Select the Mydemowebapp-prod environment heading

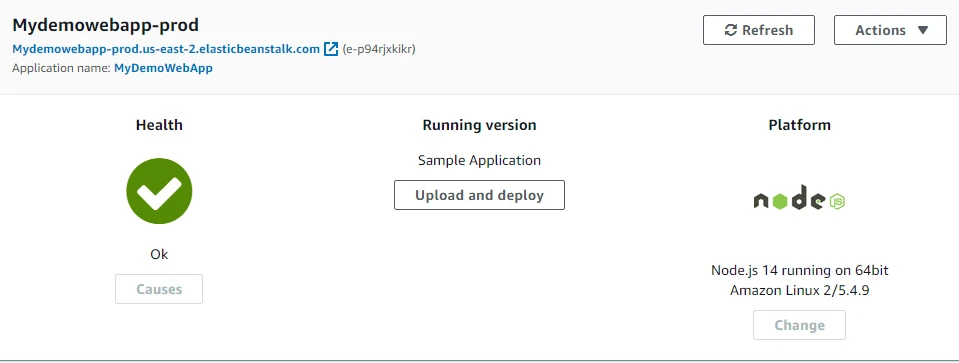(x=105, y=25)
